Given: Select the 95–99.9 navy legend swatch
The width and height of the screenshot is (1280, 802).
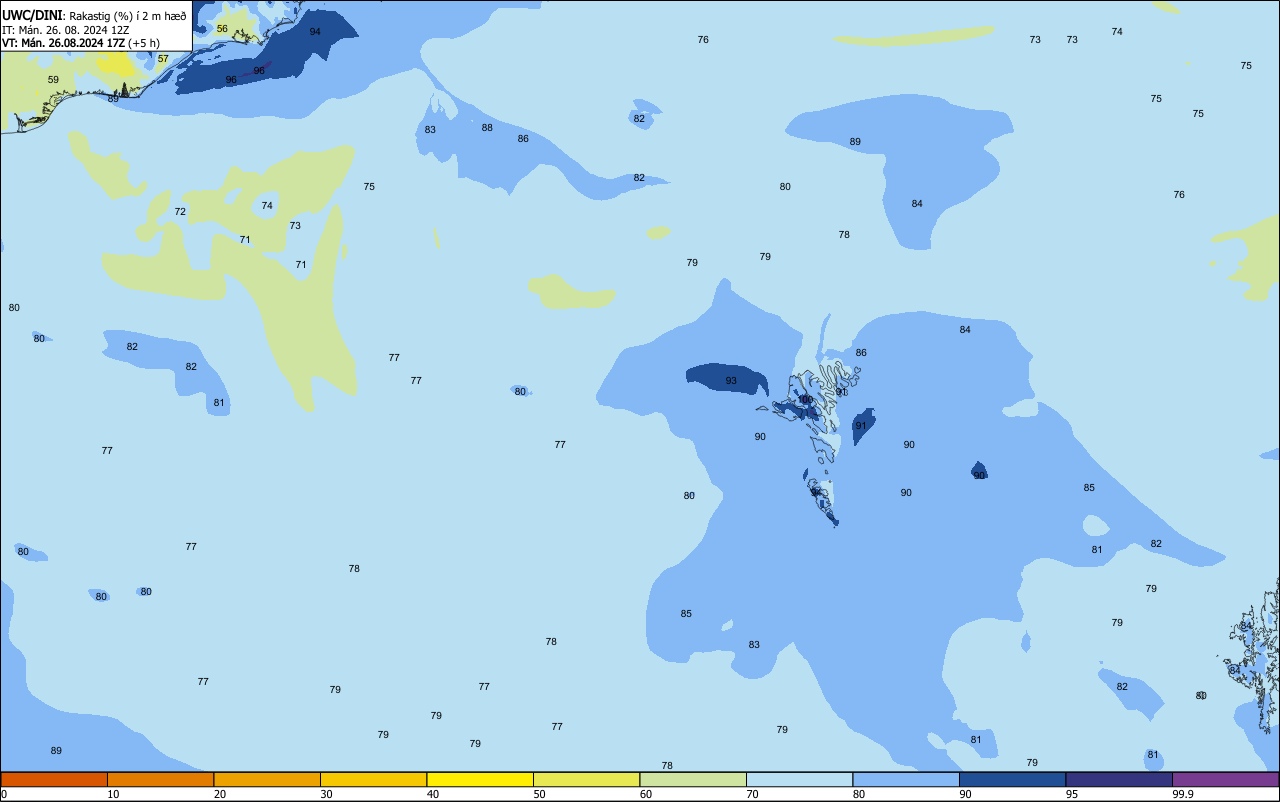Looking at the screenshot, I should (x=1119, y=779).
